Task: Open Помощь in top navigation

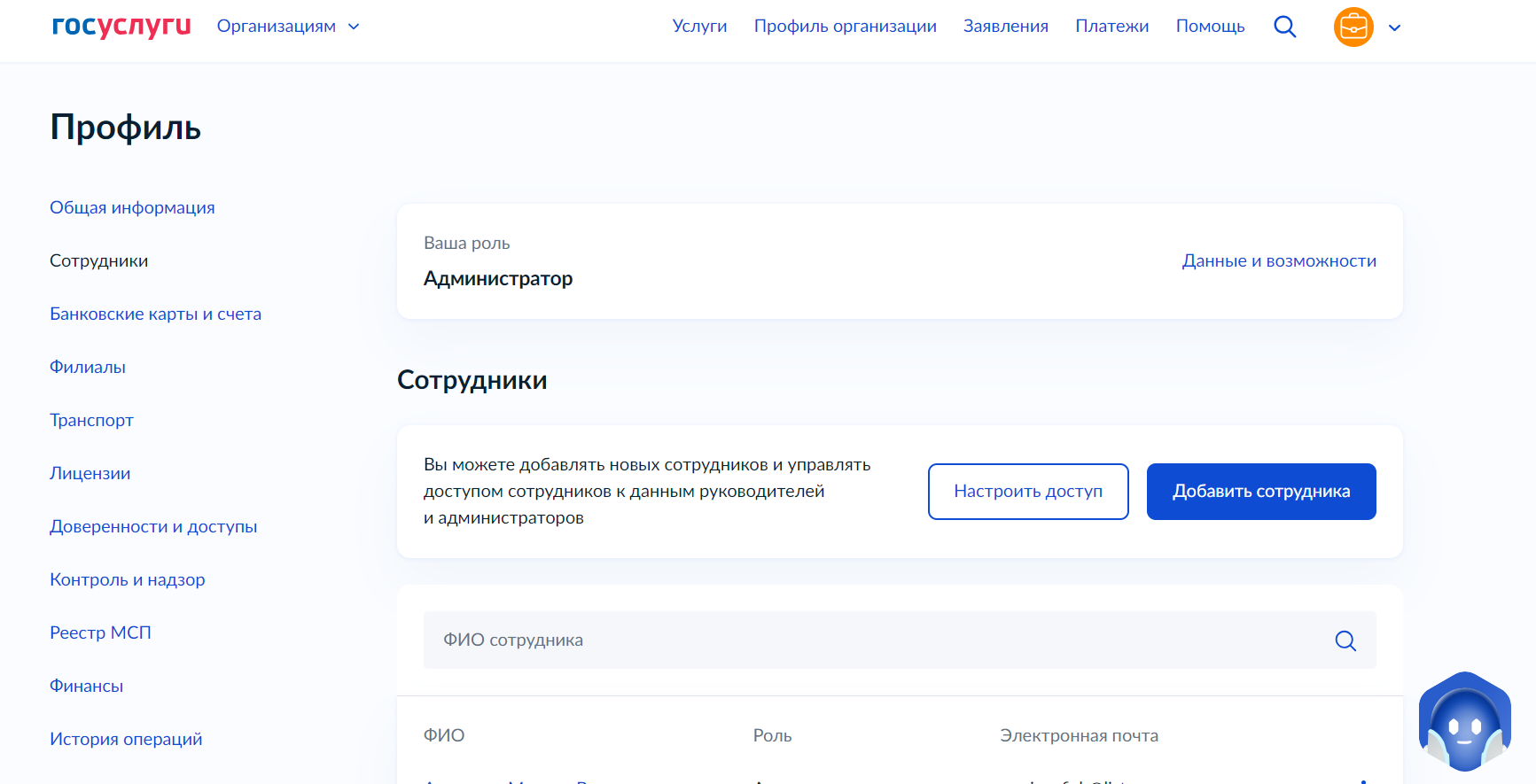Action: tap(1210, 27)
